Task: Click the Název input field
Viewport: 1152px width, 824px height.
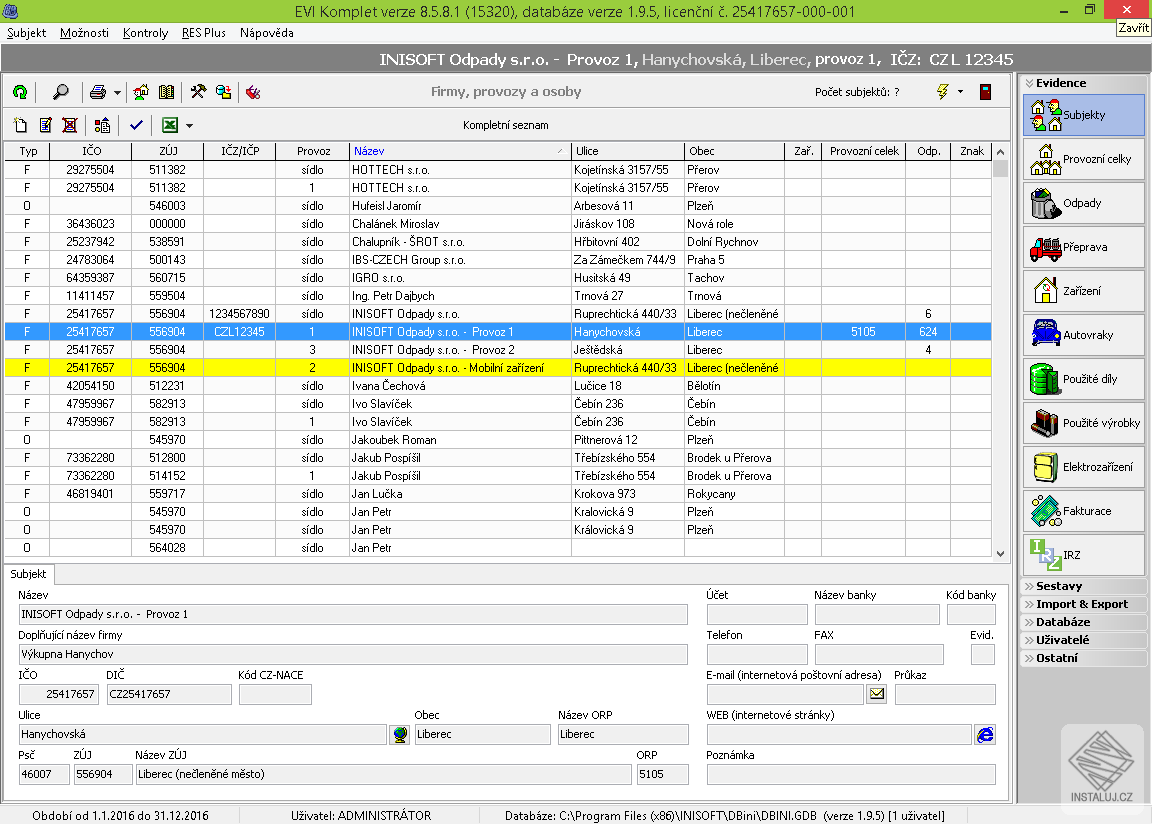Action: click(x=353, y=615)
